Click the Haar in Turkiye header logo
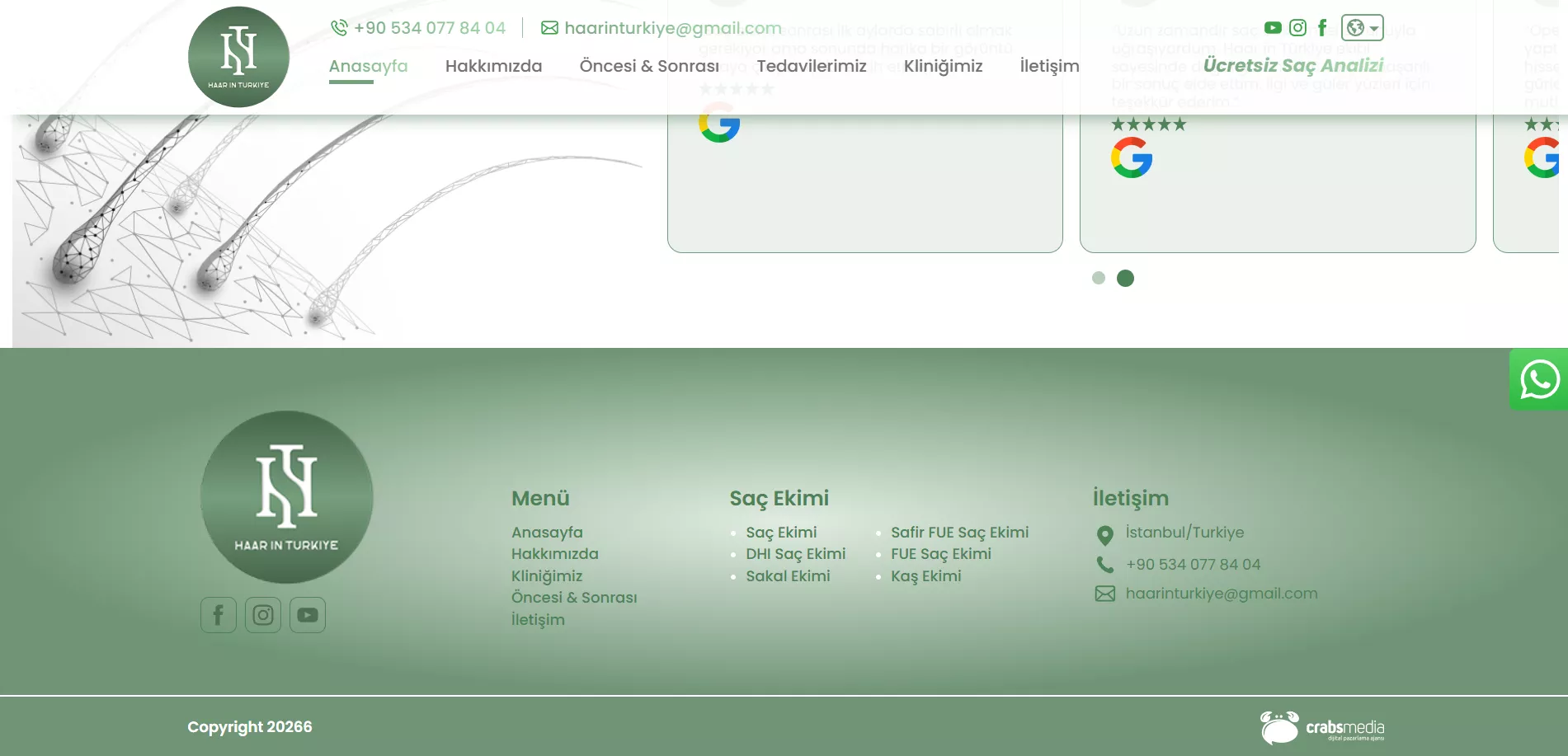 (x=238, y=57)
